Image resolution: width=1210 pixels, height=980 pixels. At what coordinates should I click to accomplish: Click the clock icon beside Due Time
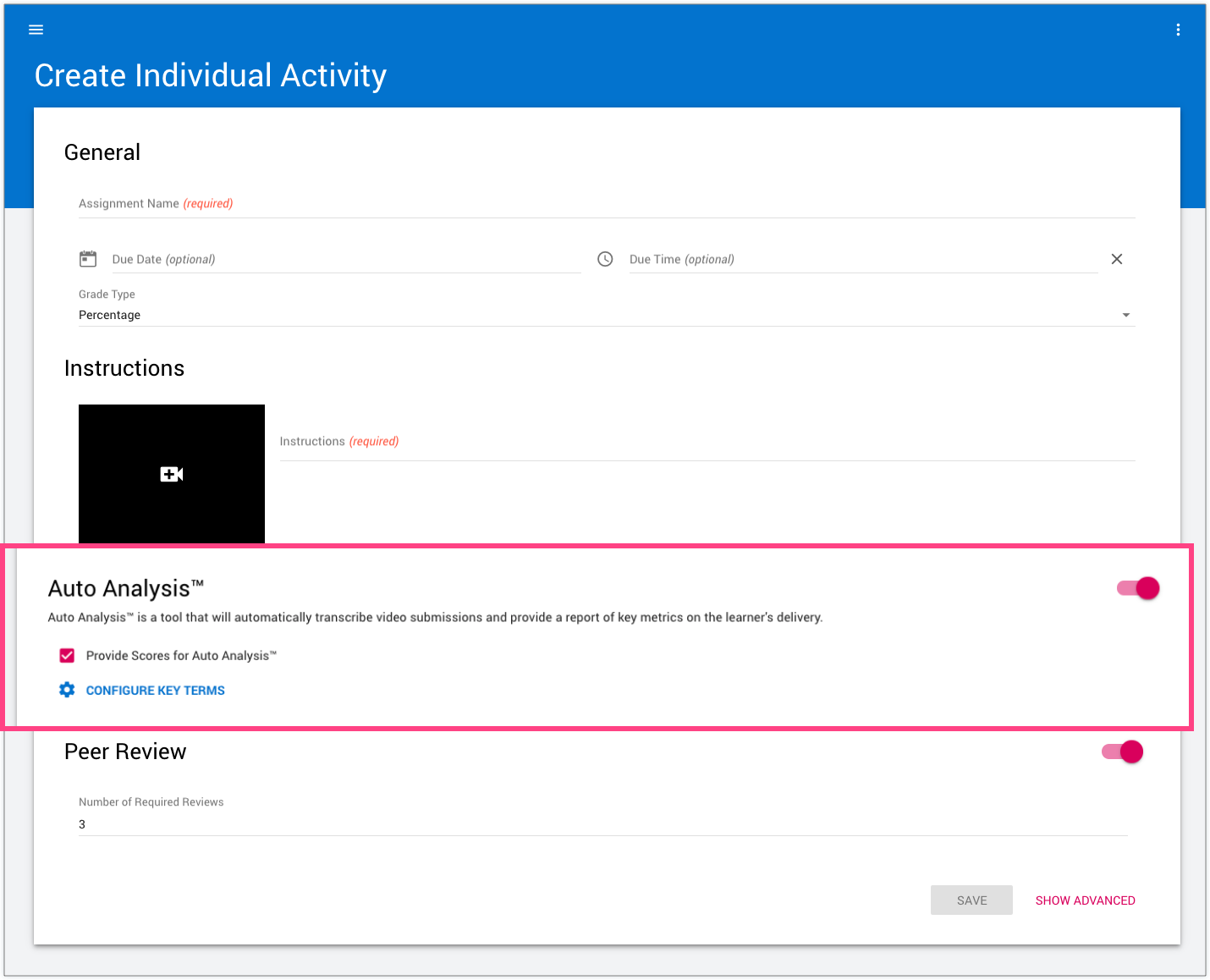(605, 259)
